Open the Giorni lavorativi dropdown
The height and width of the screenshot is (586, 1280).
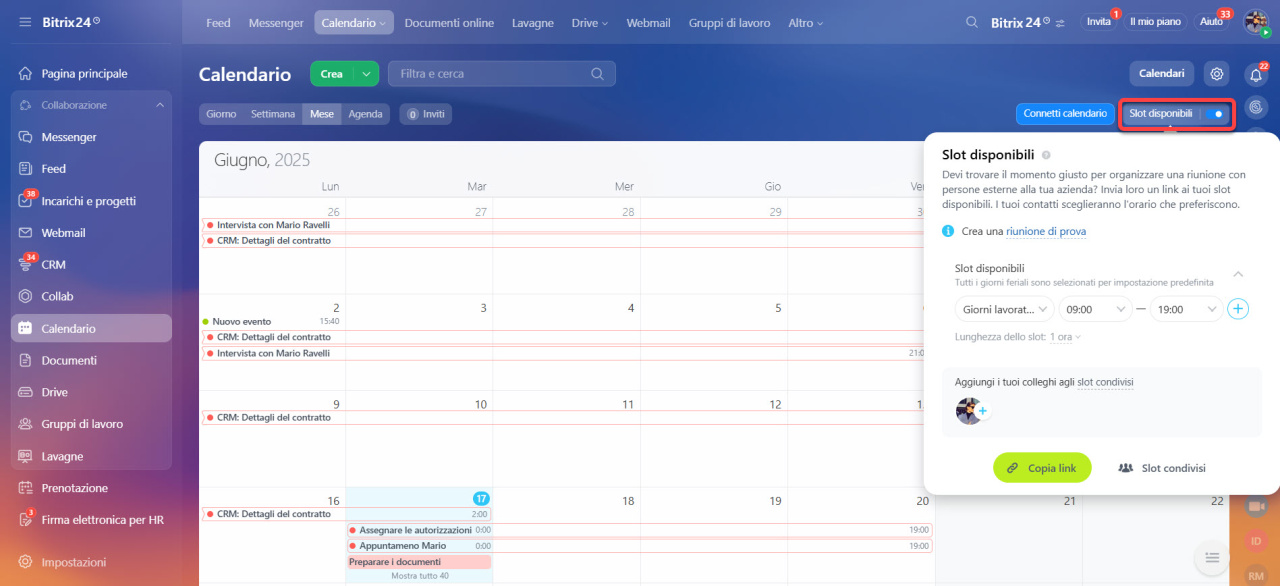pos(1004,309)
